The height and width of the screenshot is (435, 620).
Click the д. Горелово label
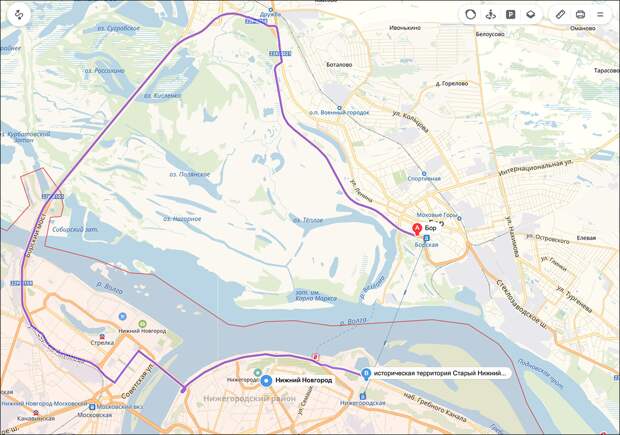[x=452, y=84]
